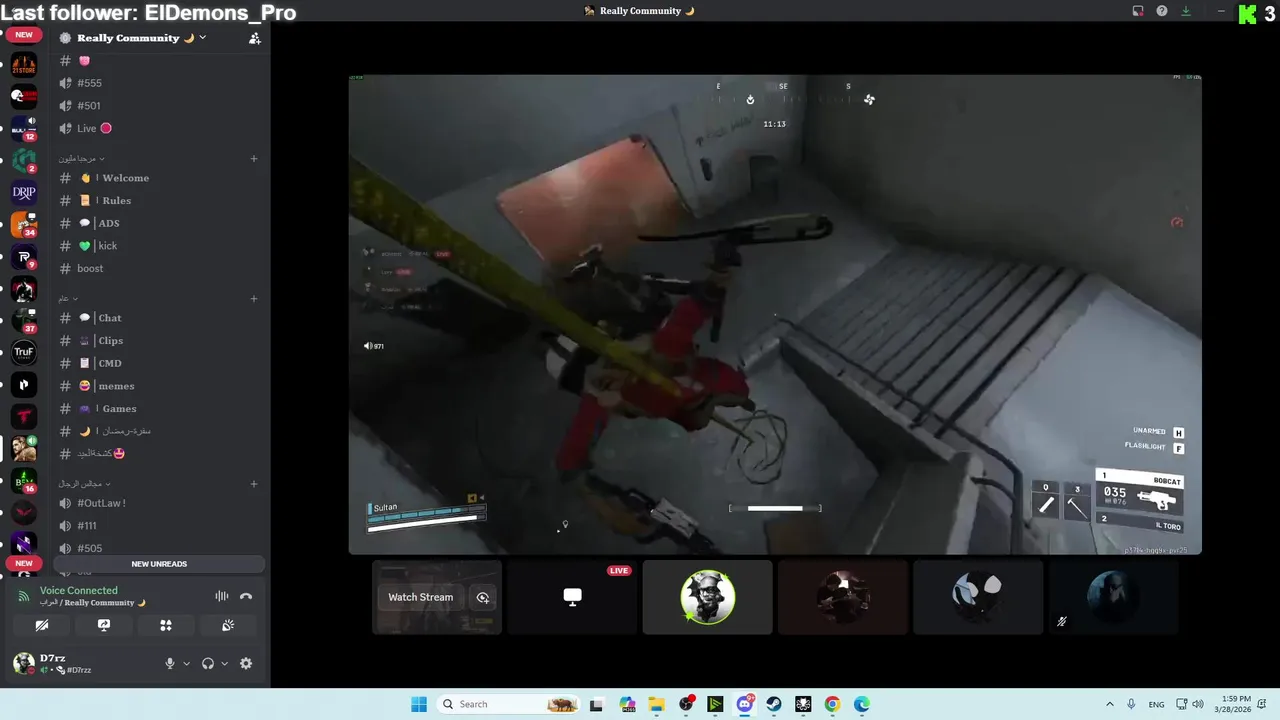
Task: Open the Welcome channel
Action: [159, 178]
